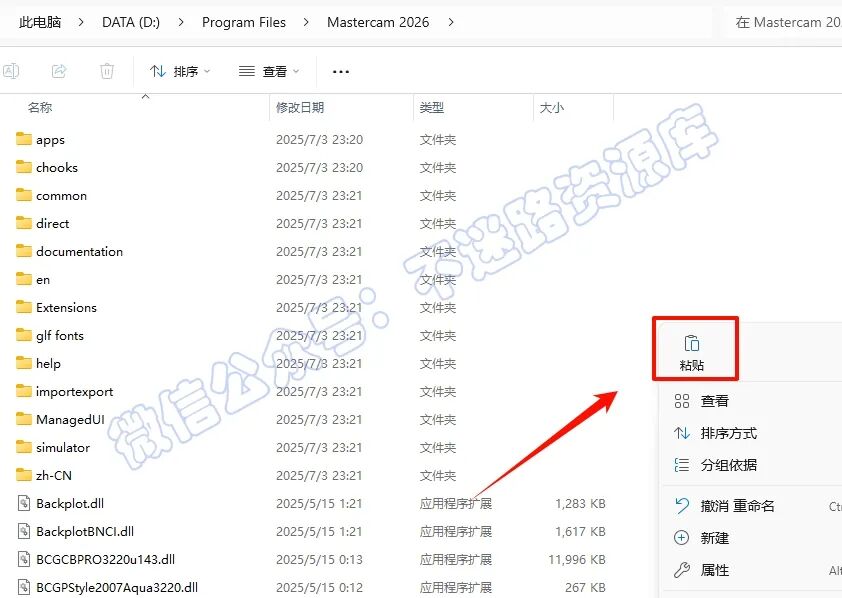The height and width of the screenshot is (598, 842).
Task: Click Program Files breadcrumb
Action: [x=244, y=22]
